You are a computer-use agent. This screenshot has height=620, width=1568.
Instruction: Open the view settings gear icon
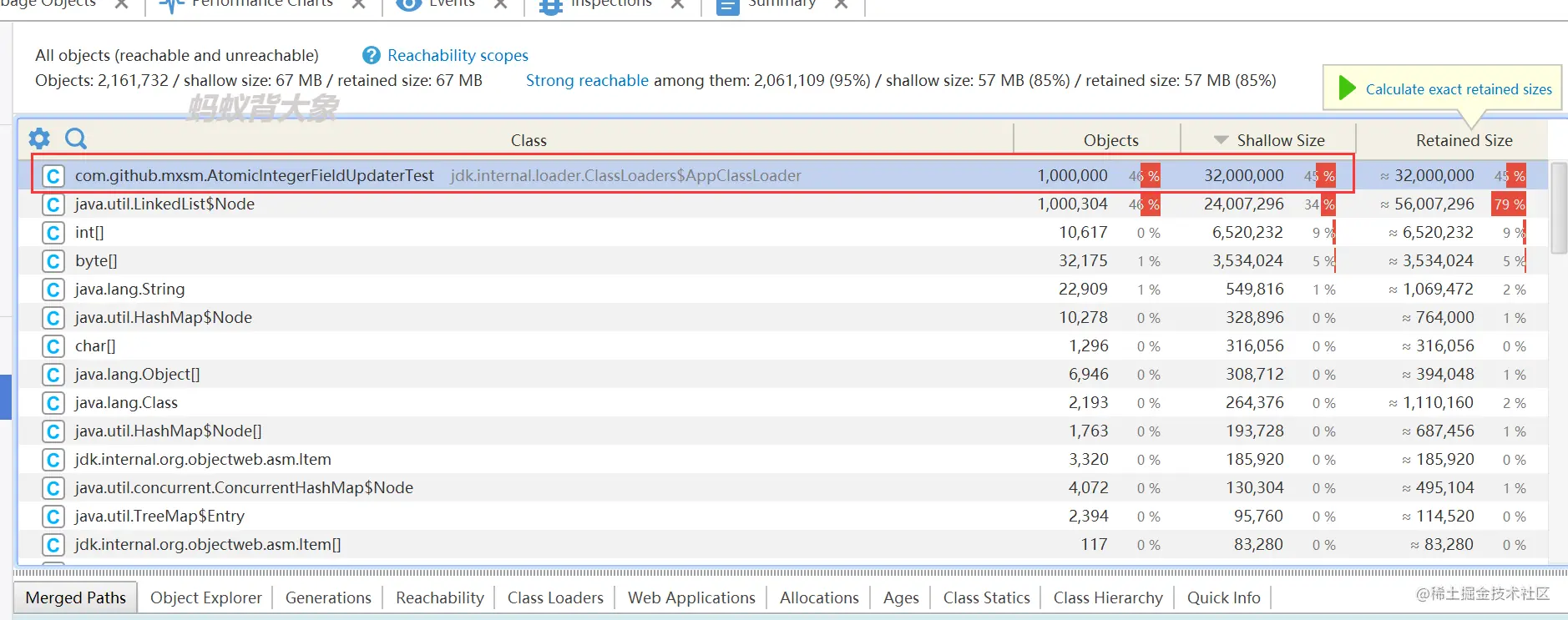[x=39, y=139]
